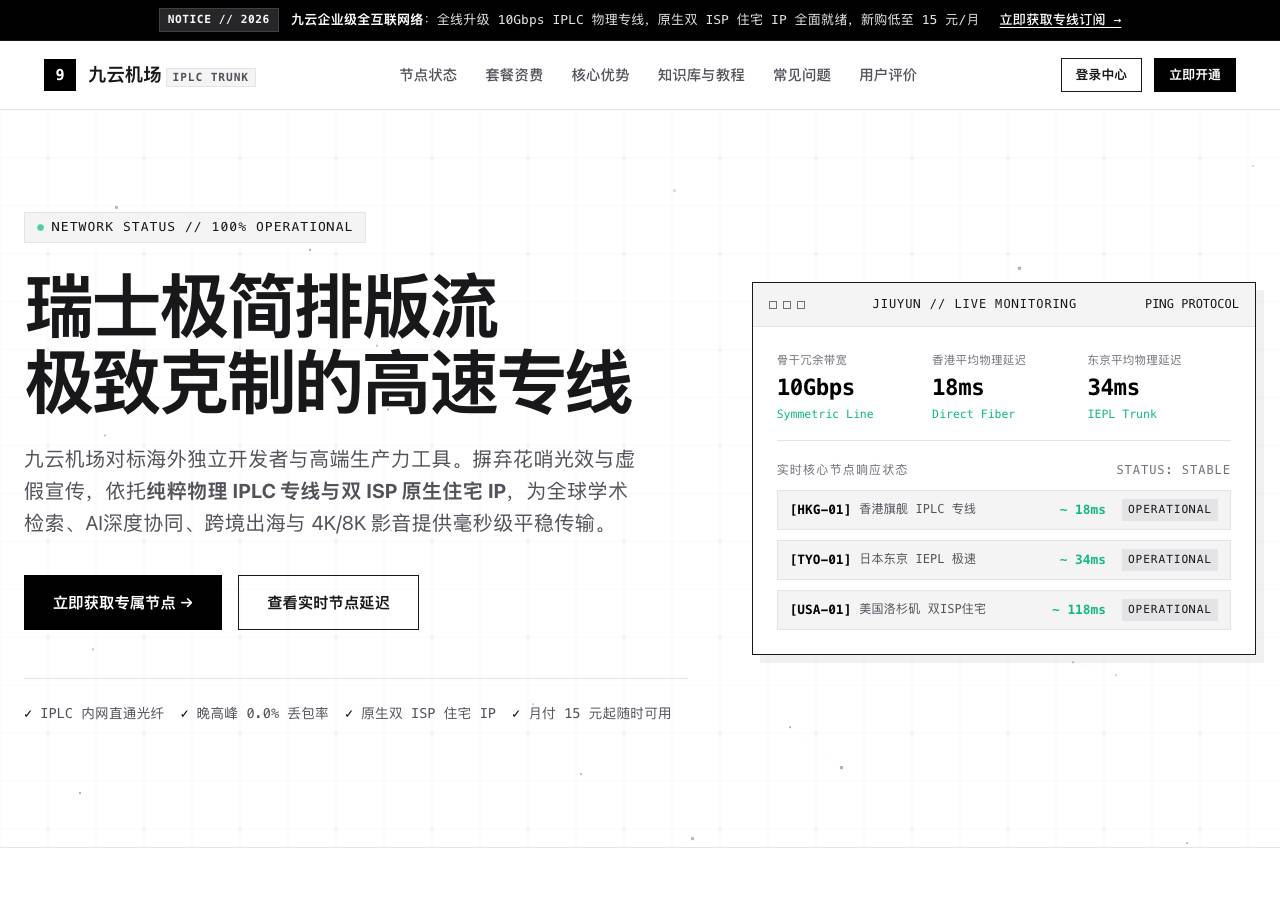Image resolution: width=1280 pixels, height=900 pixels.
Task: Click ✓ 晚高峰 0.0% 丢包率 feature
Action: (254, 713)
